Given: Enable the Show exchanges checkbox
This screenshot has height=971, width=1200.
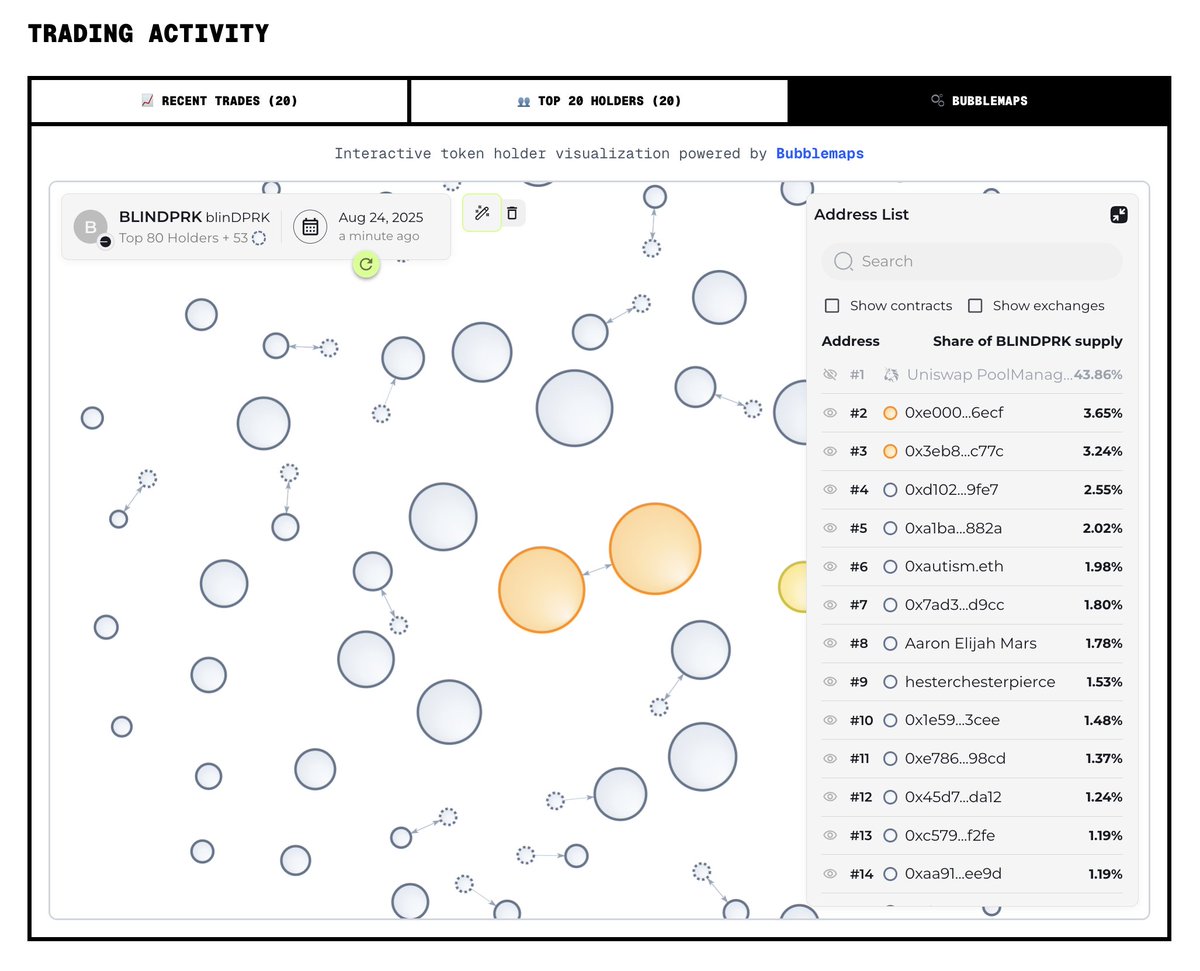Looking at the screenshot, I should (x=975, y=305).
